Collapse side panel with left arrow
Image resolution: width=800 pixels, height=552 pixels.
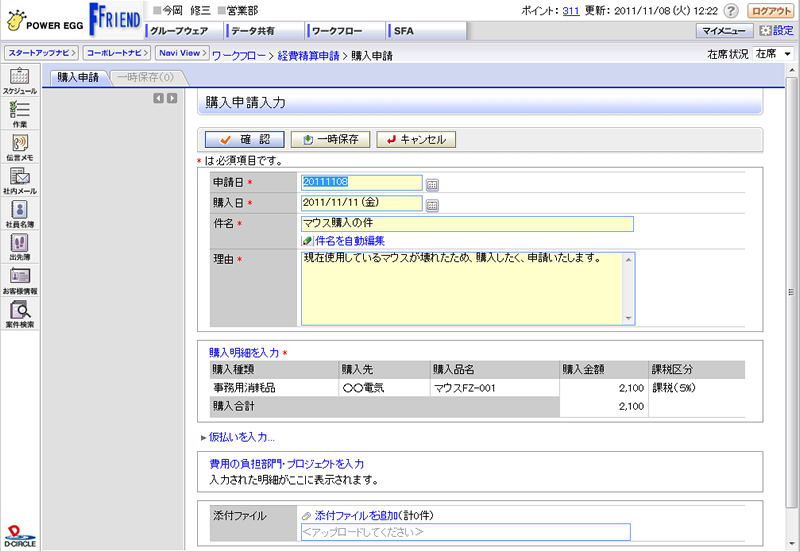(159, 98)
